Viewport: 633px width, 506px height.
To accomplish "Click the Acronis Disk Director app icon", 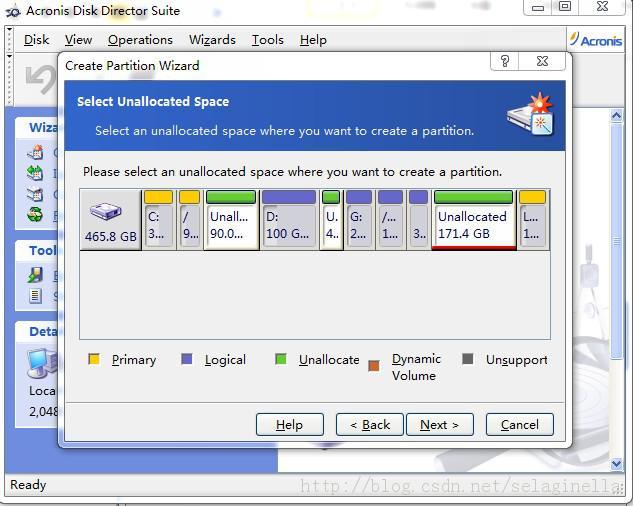I will [13, 11].
